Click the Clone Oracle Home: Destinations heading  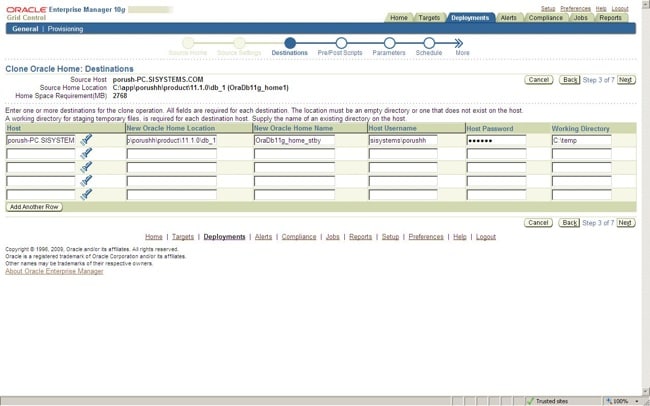[x=69, y=69]
